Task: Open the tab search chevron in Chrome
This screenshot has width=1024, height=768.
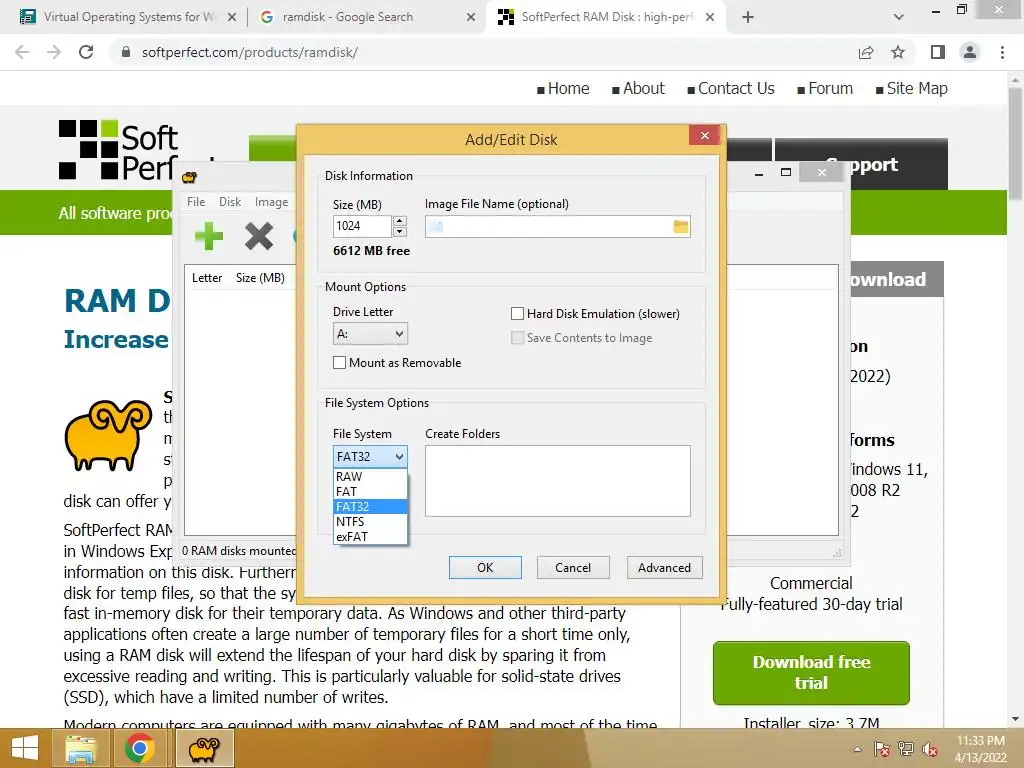Action: 899,17
